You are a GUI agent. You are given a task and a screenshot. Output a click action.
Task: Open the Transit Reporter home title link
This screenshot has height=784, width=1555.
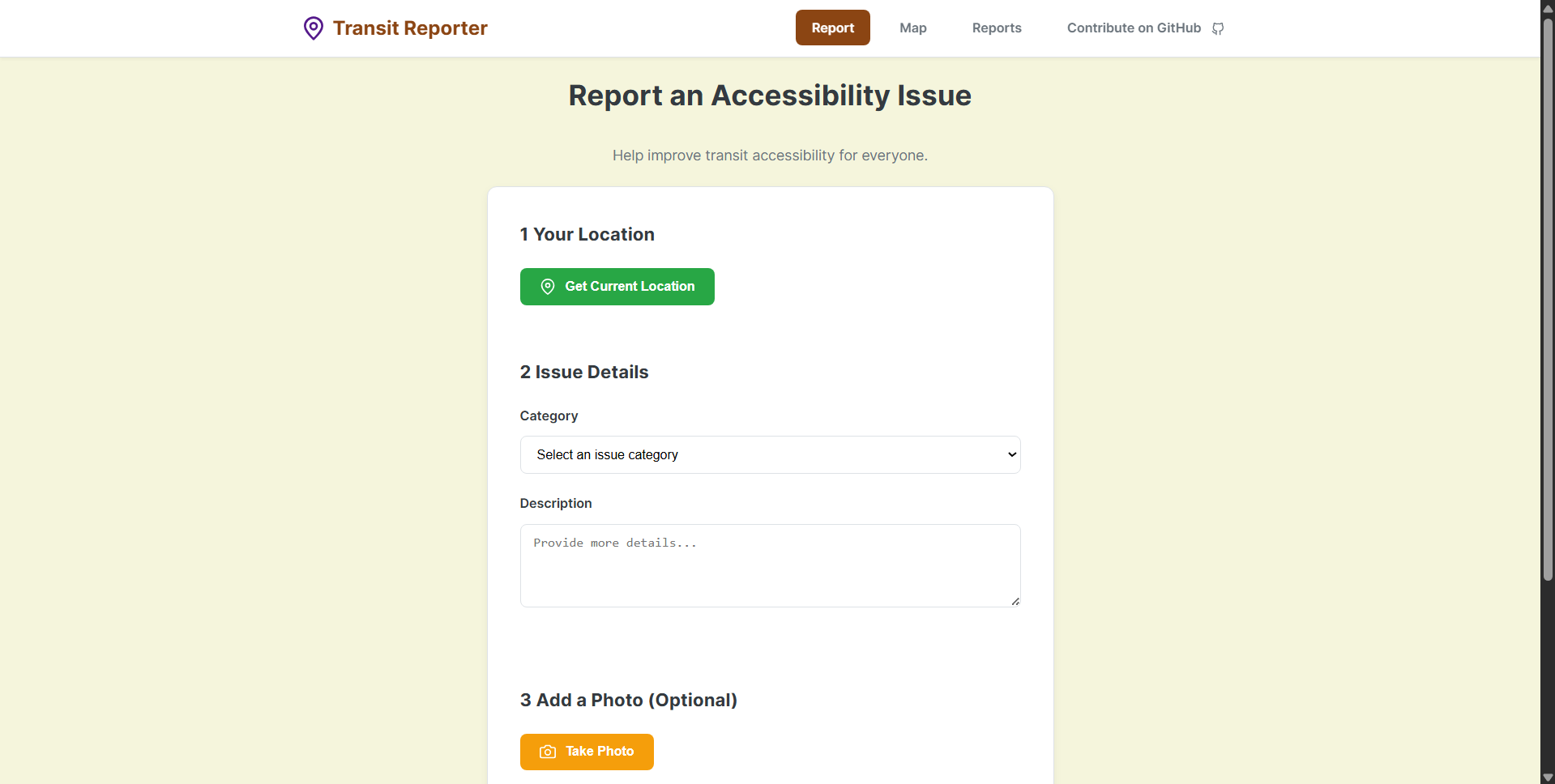[x=410, y=28]
